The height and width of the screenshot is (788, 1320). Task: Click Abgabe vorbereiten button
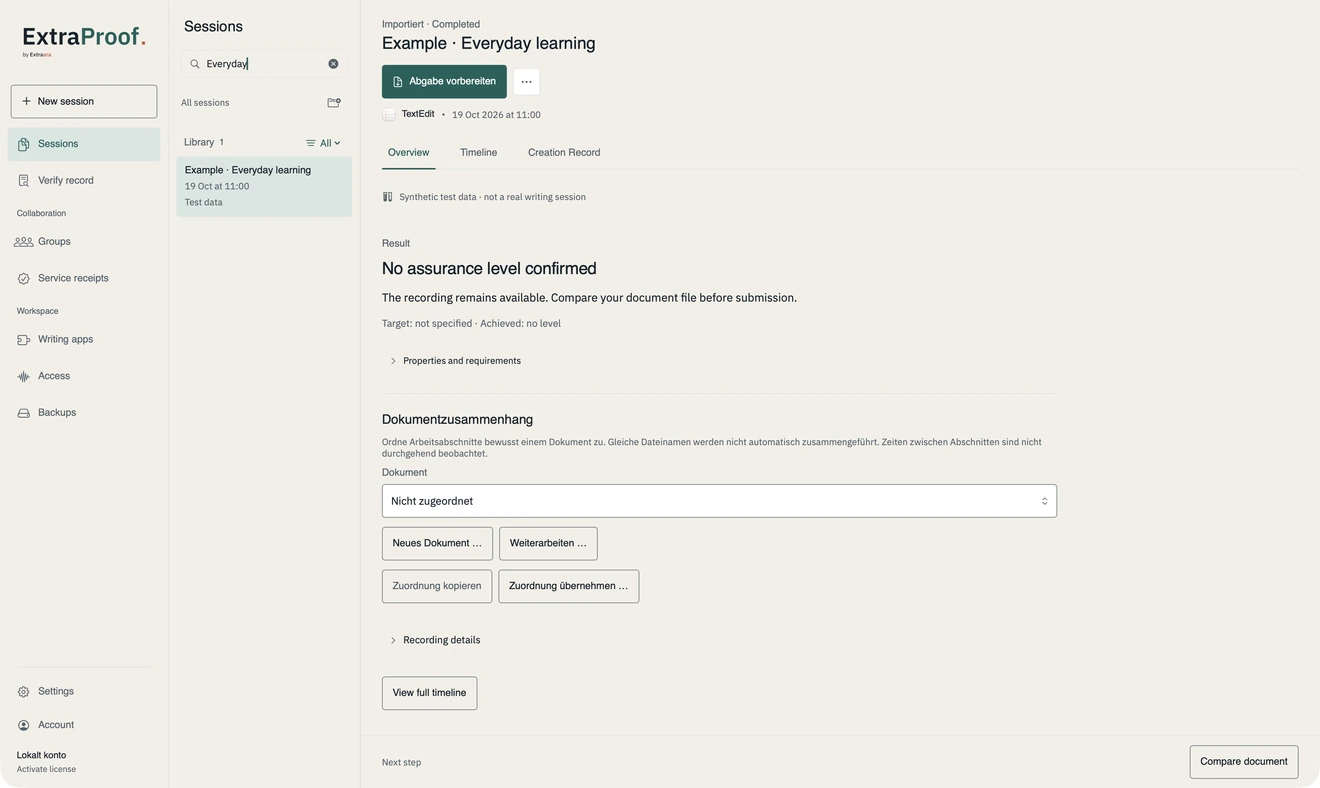coord(444,82)
